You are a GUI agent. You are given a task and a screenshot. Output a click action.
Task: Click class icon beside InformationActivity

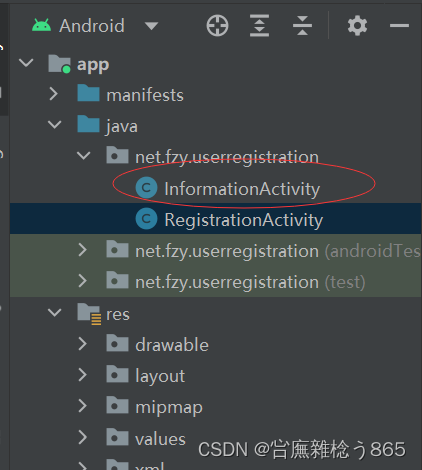(146, 188)
